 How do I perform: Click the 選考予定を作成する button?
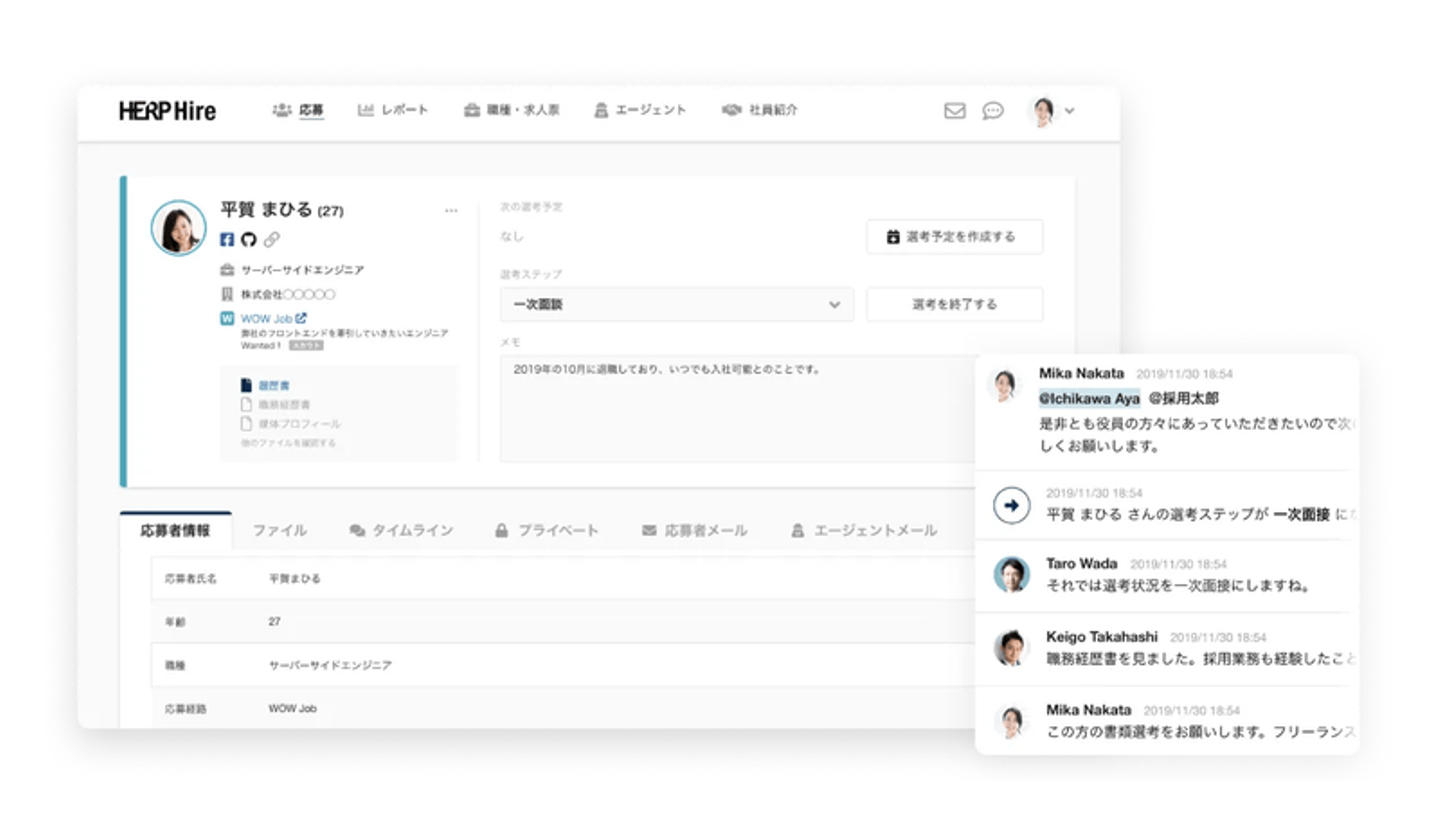click(x=954, y=237)
